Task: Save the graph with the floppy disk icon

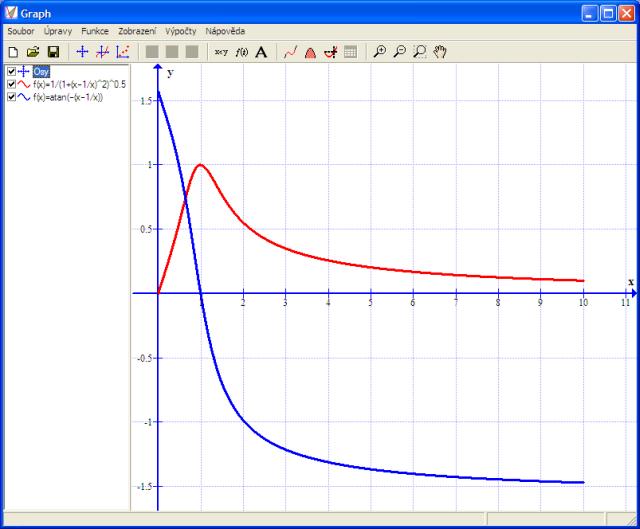Action: pos(53,51)
